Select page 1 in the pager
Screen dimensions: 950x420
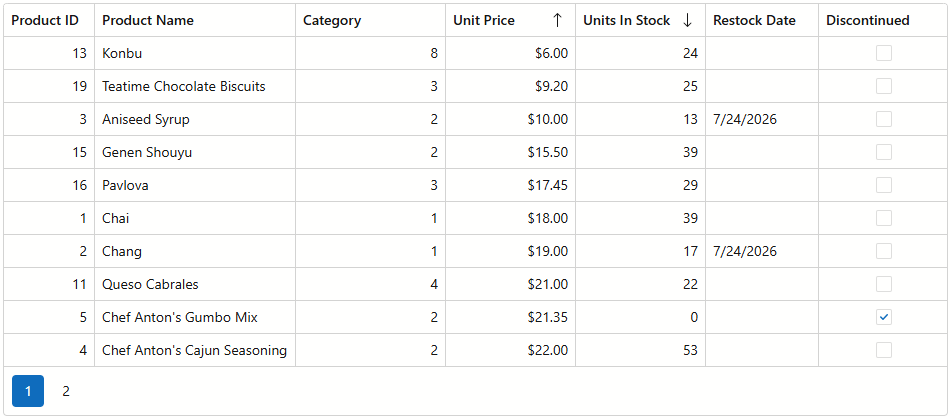pyautogui.click(x=28, y=392)
